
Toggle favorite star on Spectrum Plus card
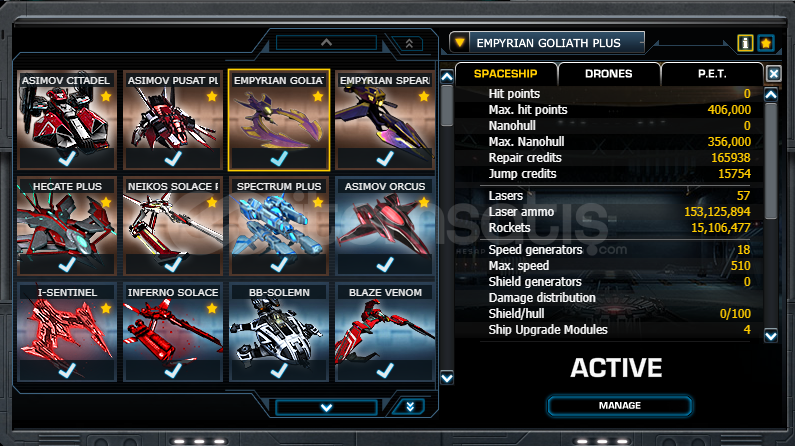(x=318, y=202)
